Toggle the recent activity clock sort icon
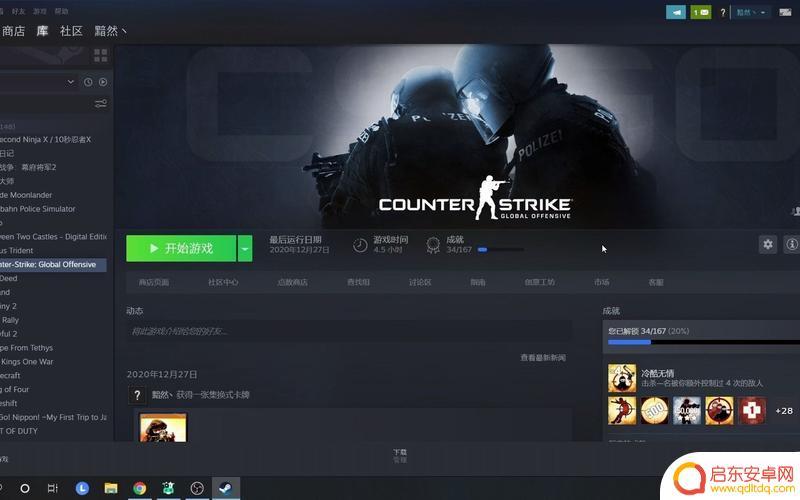800x500 pixels. (88, 82)
